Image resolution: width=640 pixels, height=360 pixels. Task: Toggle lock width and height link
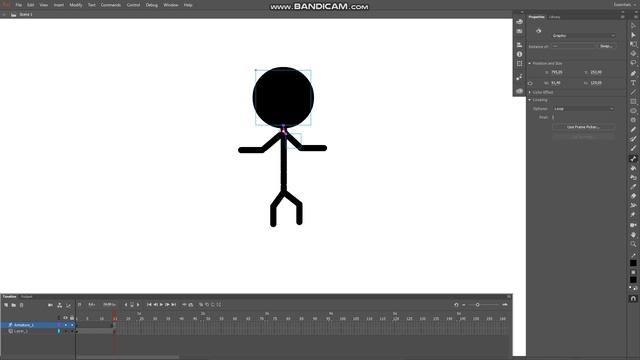point(530,83)
